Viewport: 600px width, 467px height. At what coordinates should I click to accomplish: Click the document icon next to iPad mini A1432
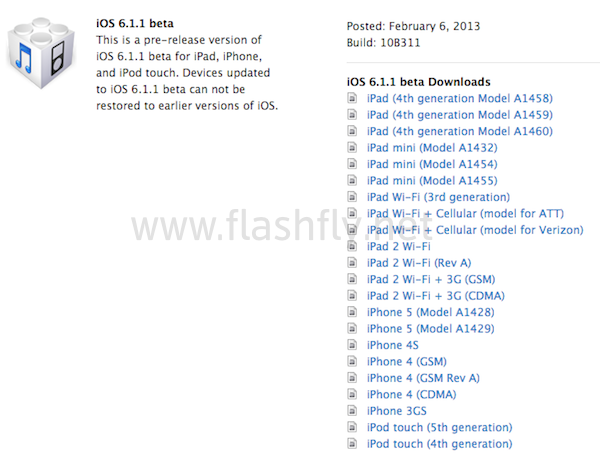pos(352,148)
